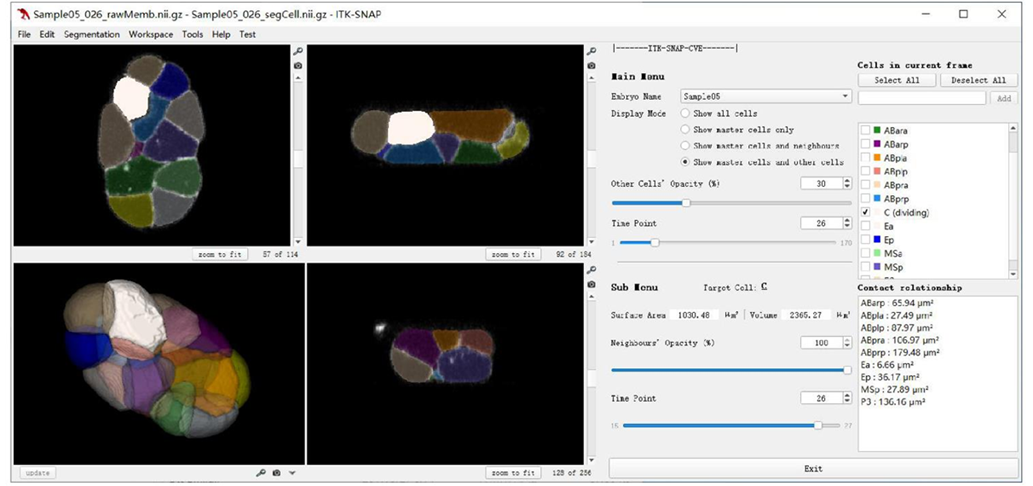This screenshot has height=486, width=1033.
Task: Click the Deselect All button
Action: 978,80
